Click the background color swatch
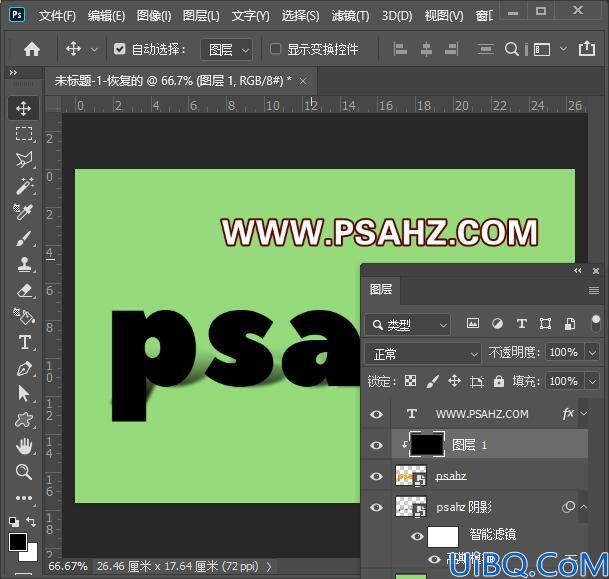Screen dimensions: 609x579 coord(32,555)
